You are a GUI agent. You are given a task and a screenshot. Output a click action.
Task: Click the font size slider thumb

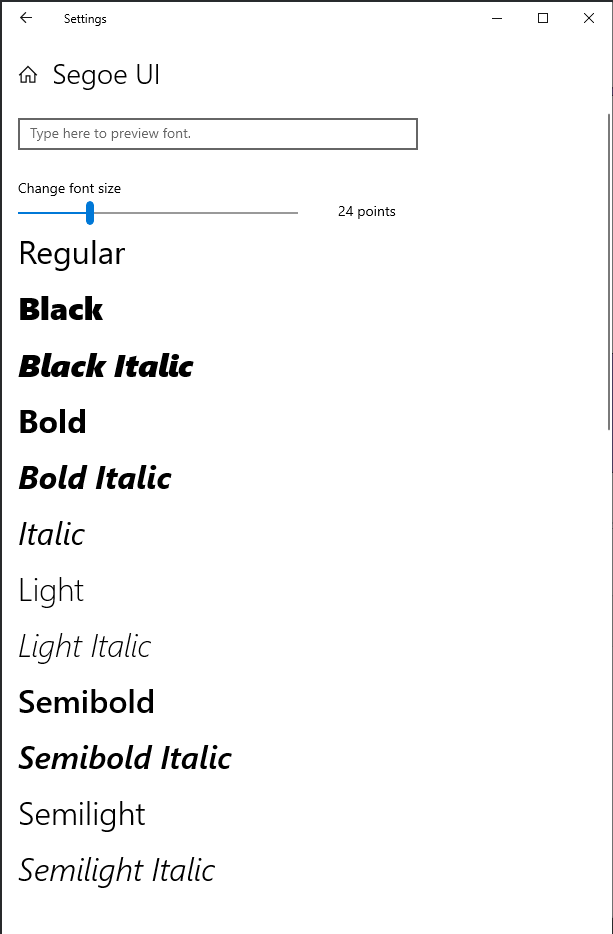click(x=90, y=212)
